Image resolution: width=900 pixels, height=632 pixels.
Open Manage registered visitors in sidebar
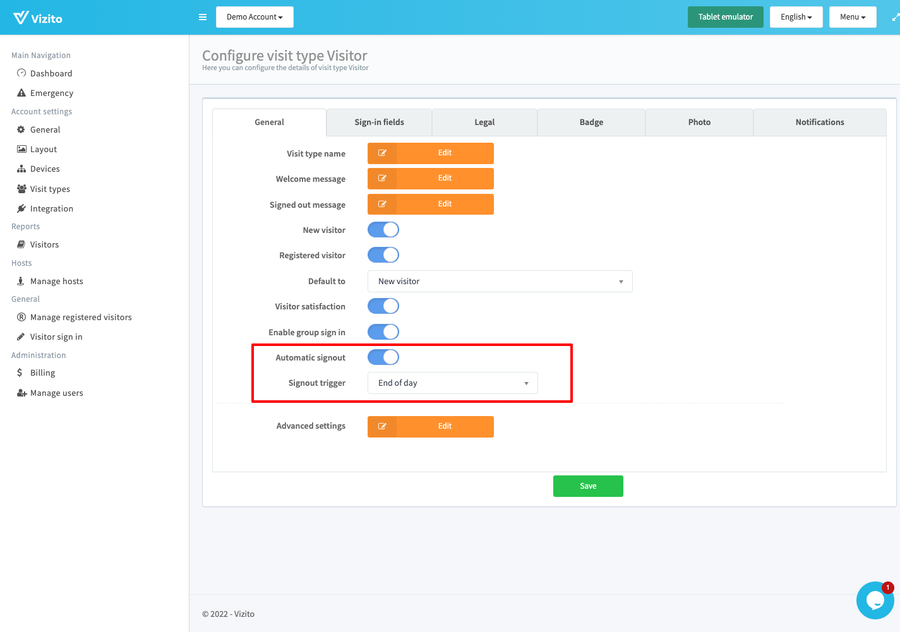(x=80, y=317)
